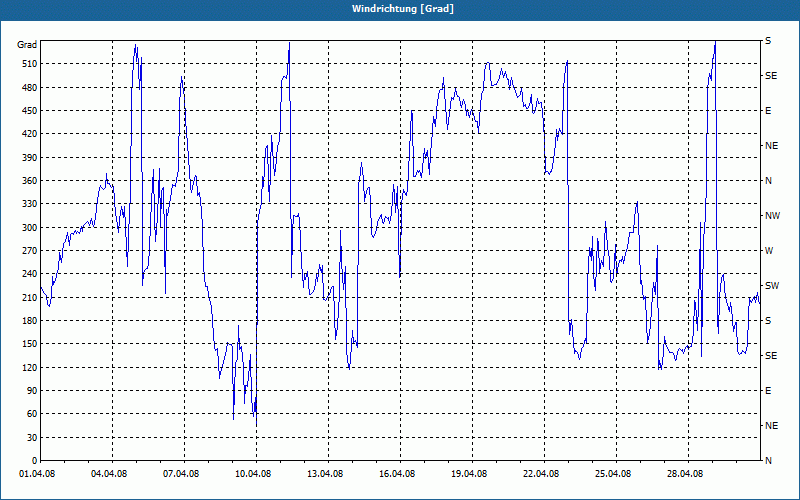Select the 480 degree axis value
Image resolution: width=800 pixels, height=500 pixels.
(x=30, y=88)
